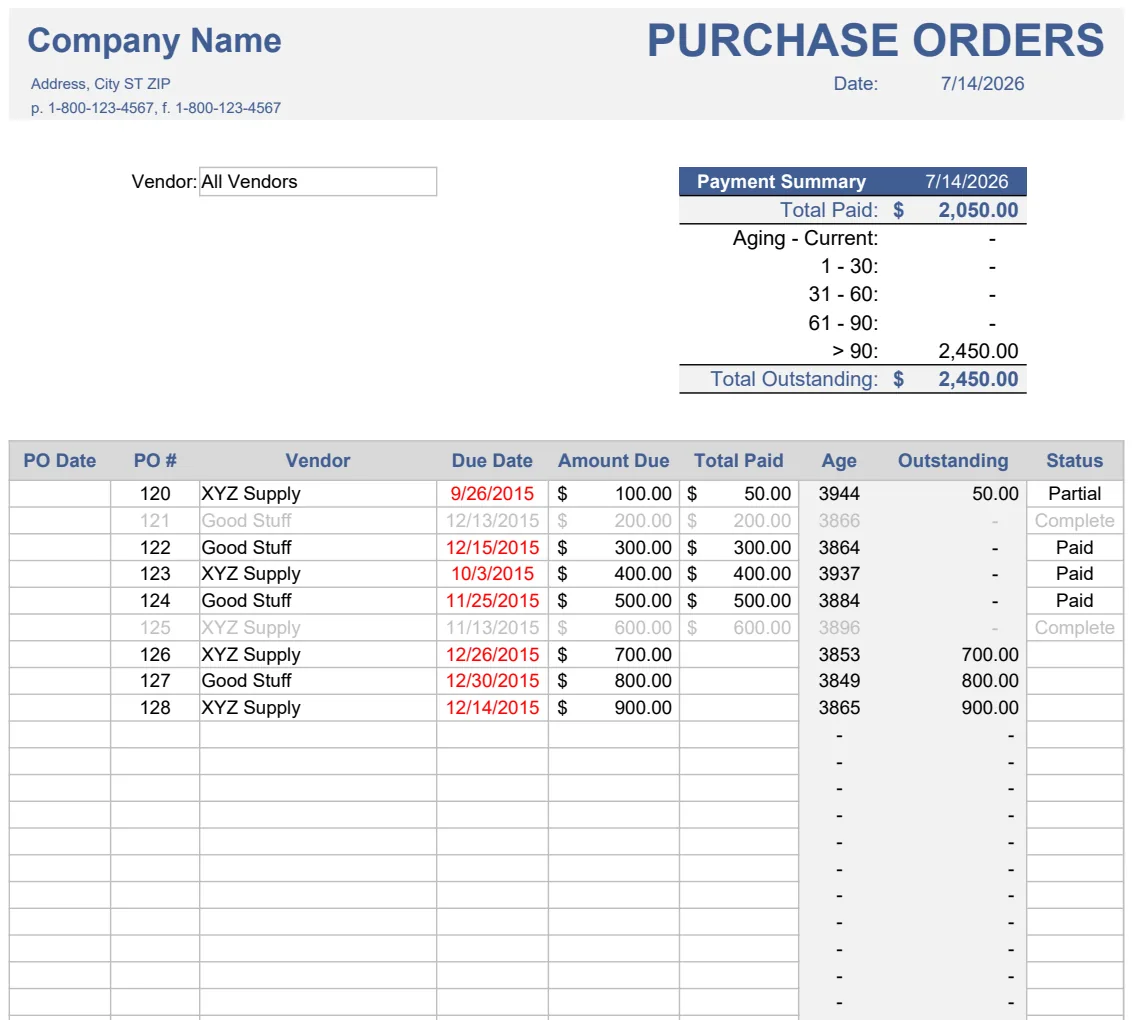This screenshot has width=1133, height=1020.
Task: Select the Total Outstanding amount 2,450.00
Action: pos(978,379)
